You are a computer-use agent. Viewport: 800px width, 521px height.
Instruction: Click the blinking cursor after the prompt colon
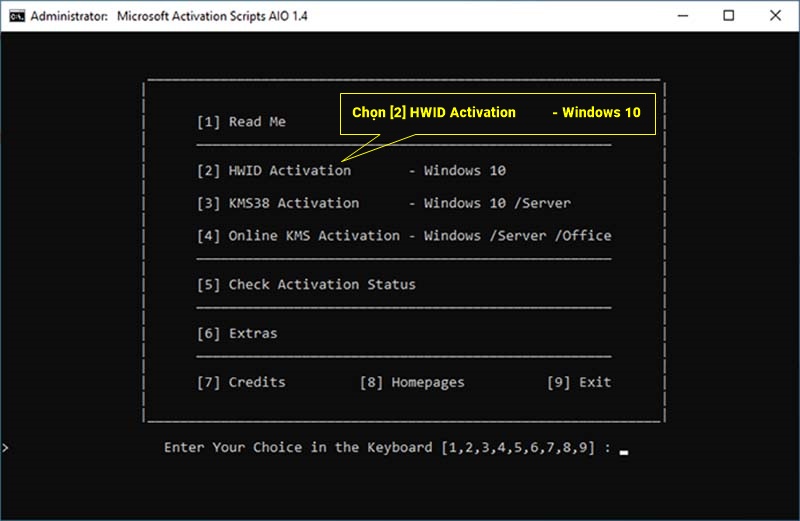(623, 452)
